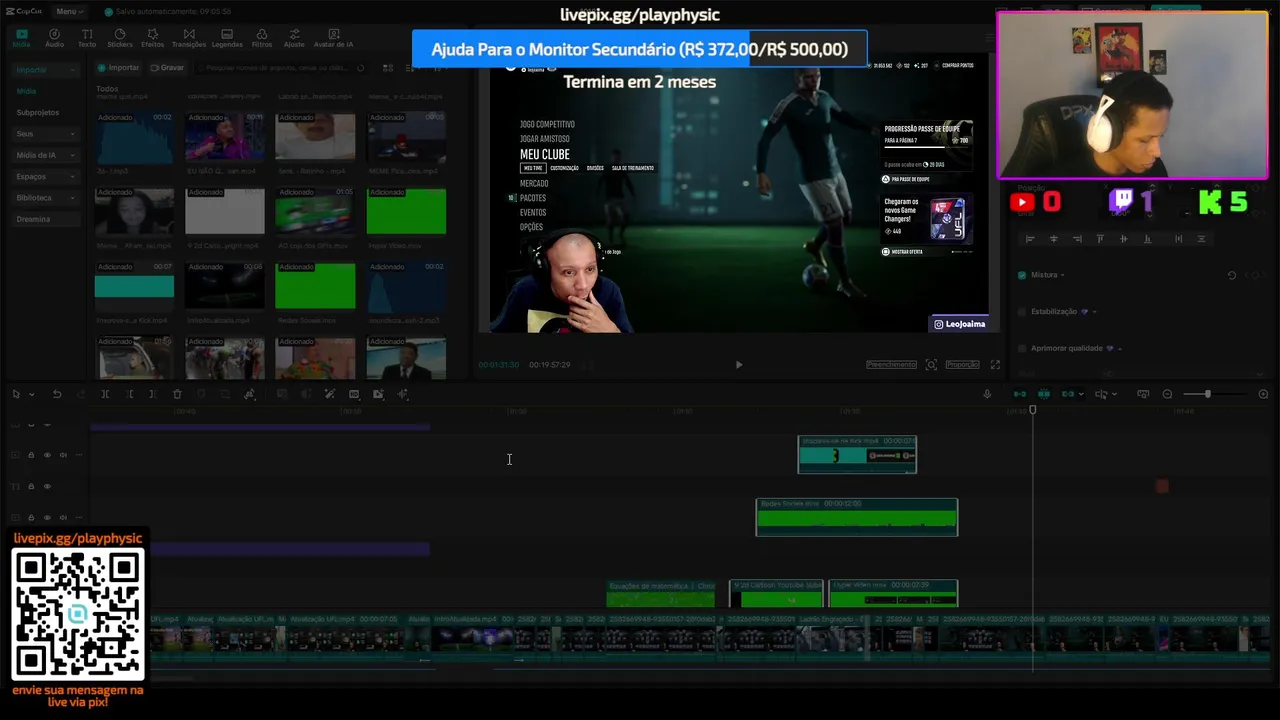The width and height of the screenshot is (1280, 720).
Task: Enable the Estabilização checkbox
Action: [x=1021, y=311]
